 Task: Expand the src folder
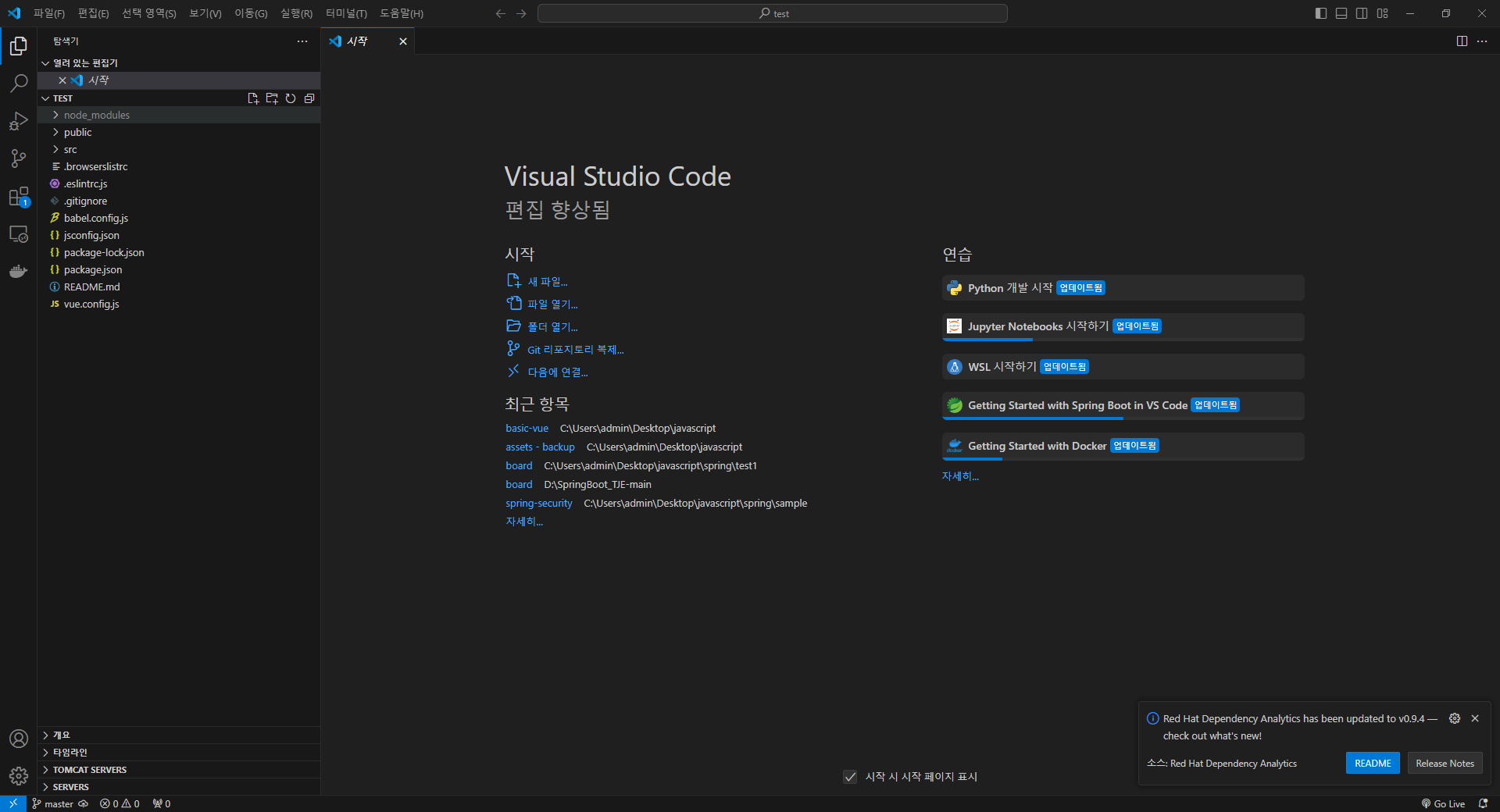pos(179,149)
